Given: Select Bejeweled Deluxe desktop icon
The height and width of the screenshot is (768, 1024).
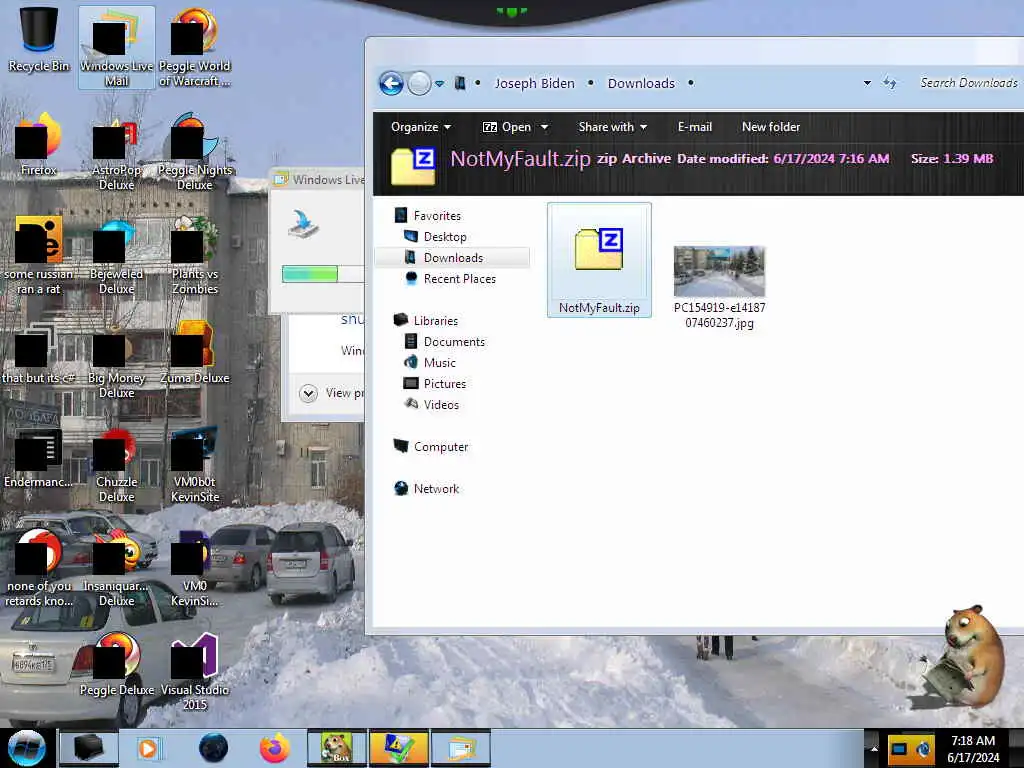Looking at the screenshot, I should point(116,255).
